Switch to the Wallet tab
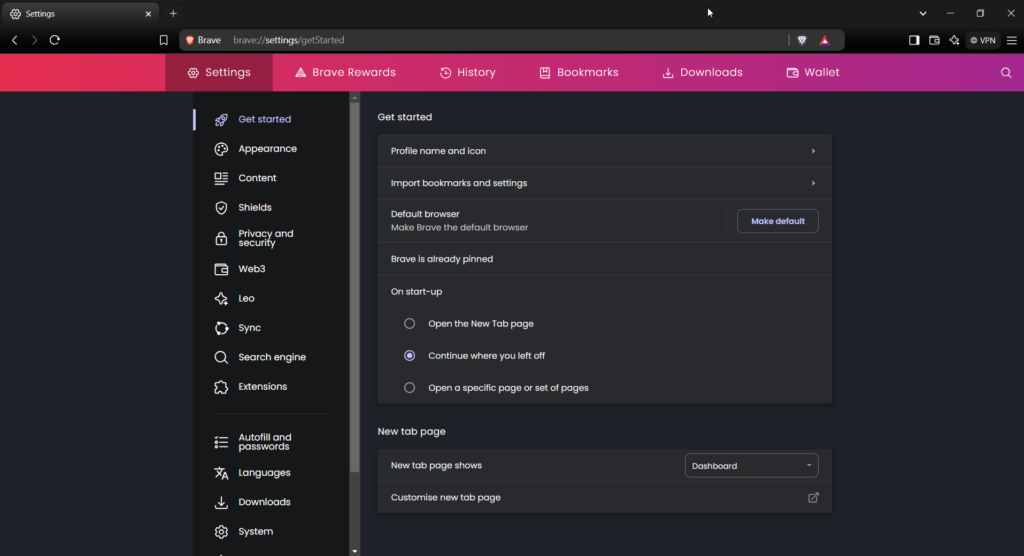 tap(813, 73)
